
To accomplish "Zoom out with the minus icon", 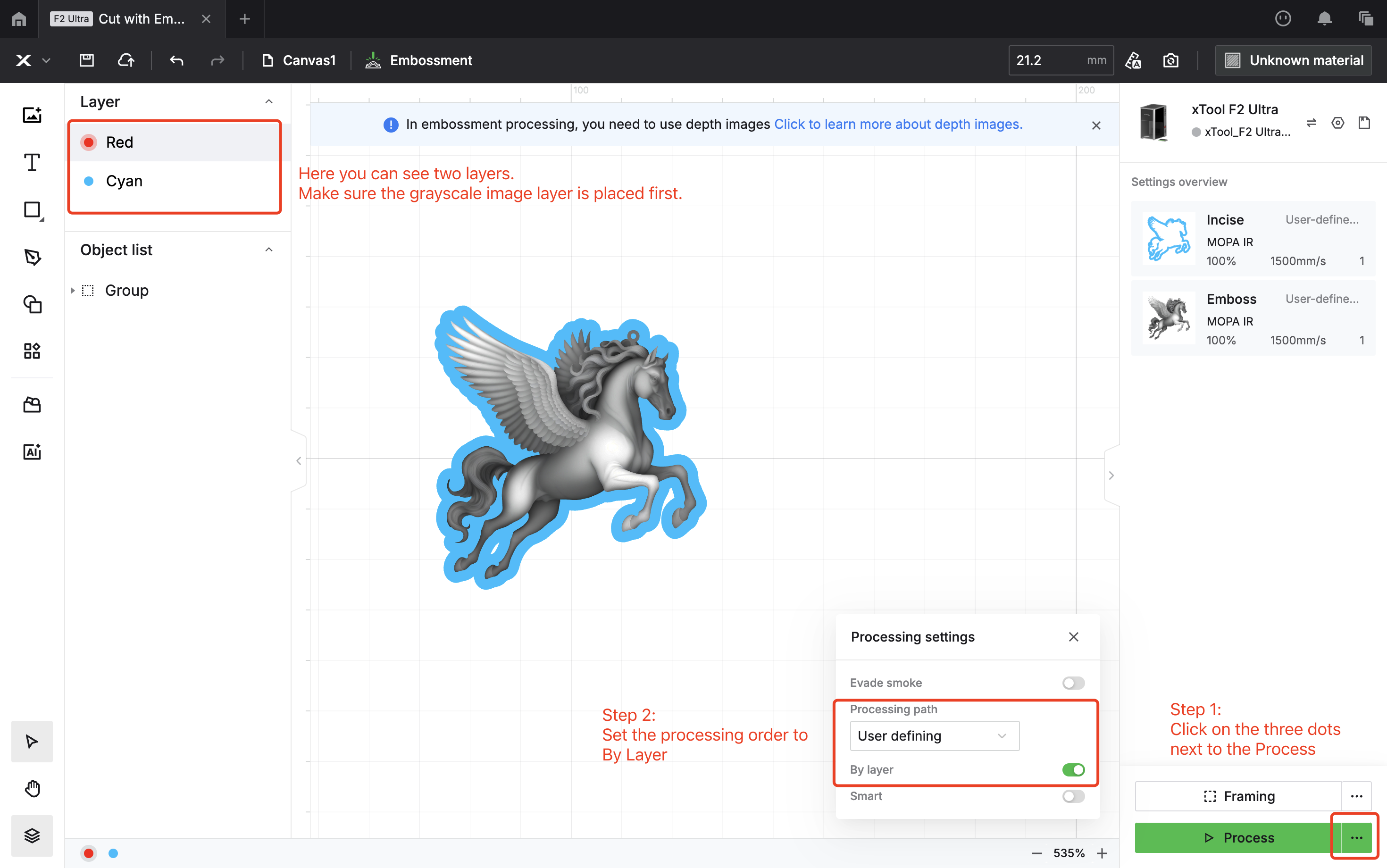I will tap(1037, 853).
